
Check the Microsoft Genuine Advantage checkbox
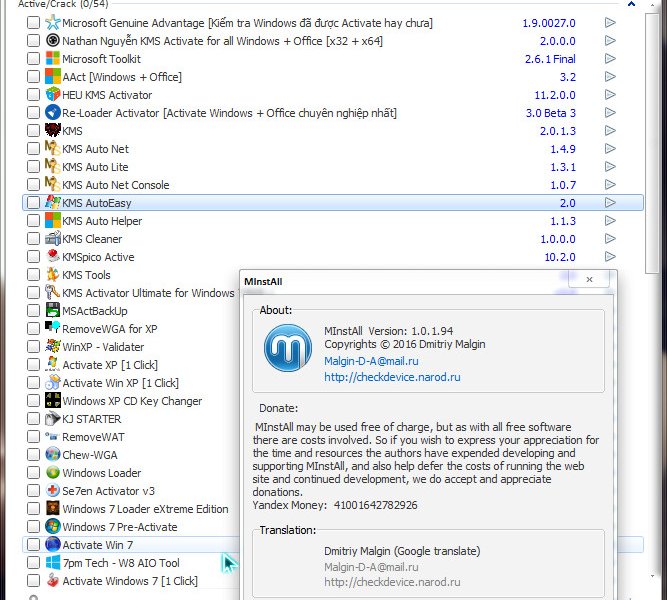click(x=33, y=23)
